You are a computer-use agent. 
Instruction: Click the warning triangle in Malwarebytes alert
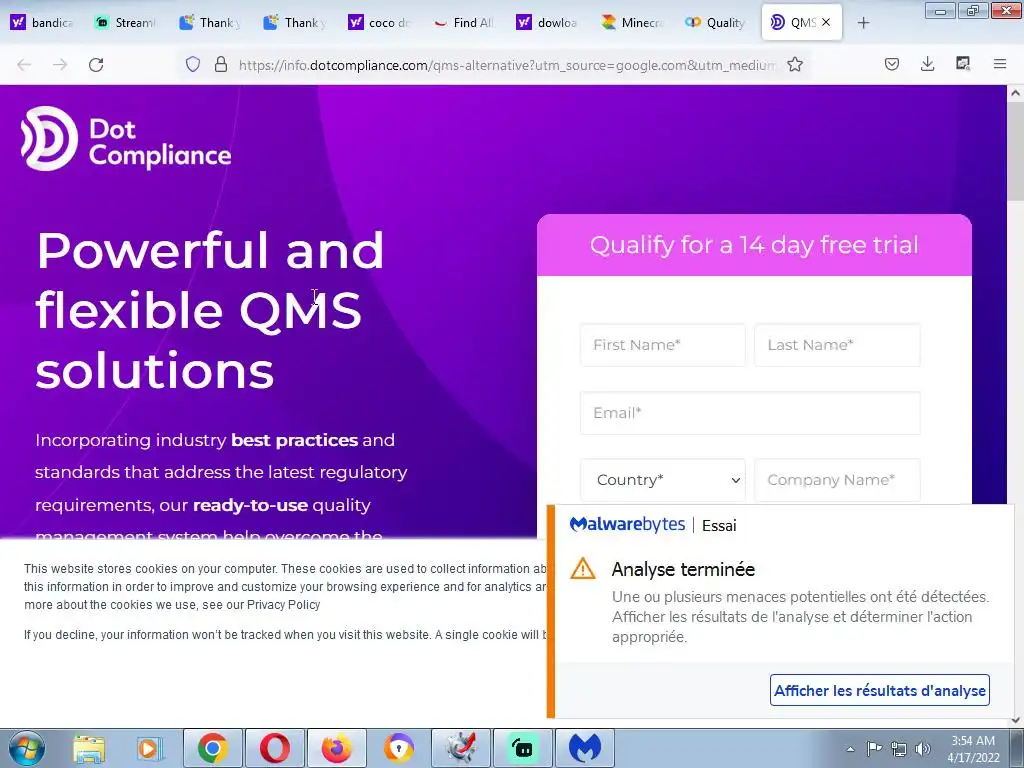point(583,569)
